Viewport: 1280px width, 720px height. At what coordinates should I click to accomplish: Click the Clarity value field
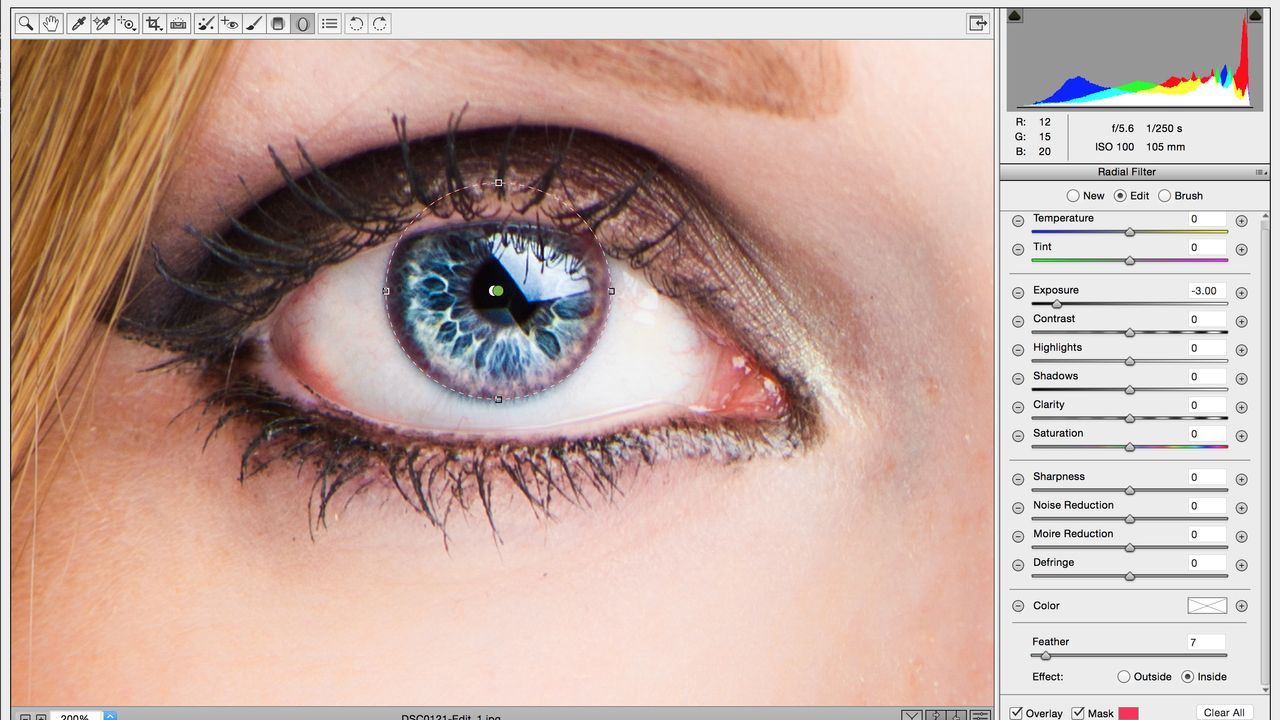coord(1207,406)
